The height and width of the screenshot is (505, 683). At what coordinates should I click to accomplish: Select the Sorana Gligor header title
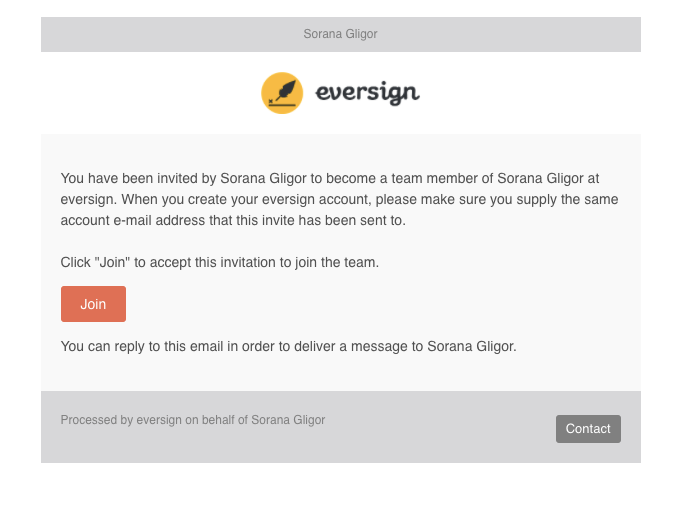340,34
